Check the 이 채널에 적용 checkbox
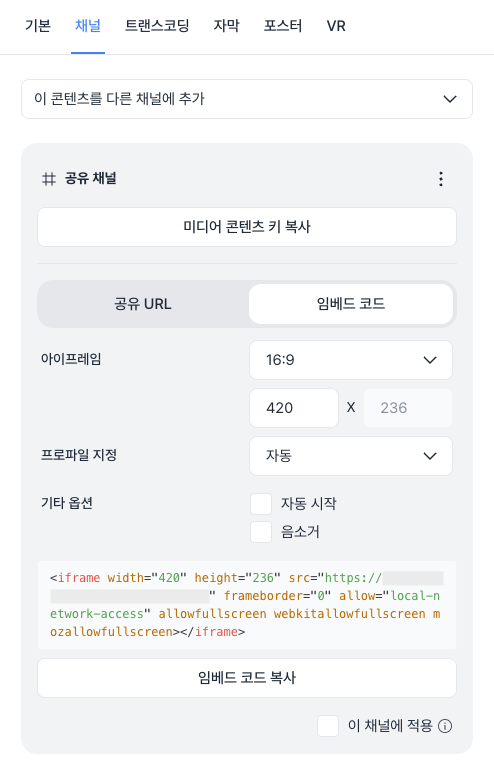The height and width of the screenshot is (774, 494). (x=328, y=726)
